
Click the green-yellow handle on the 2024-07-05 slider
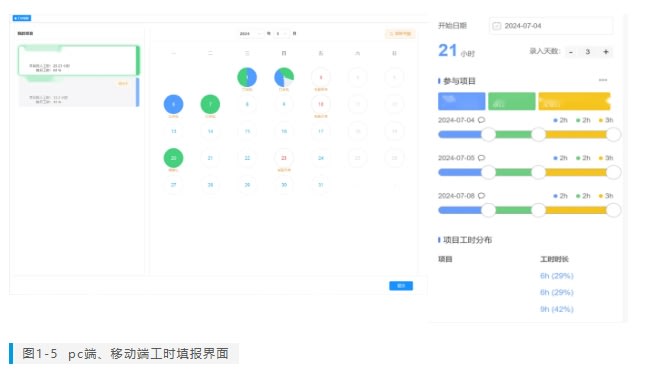[538, 172]
